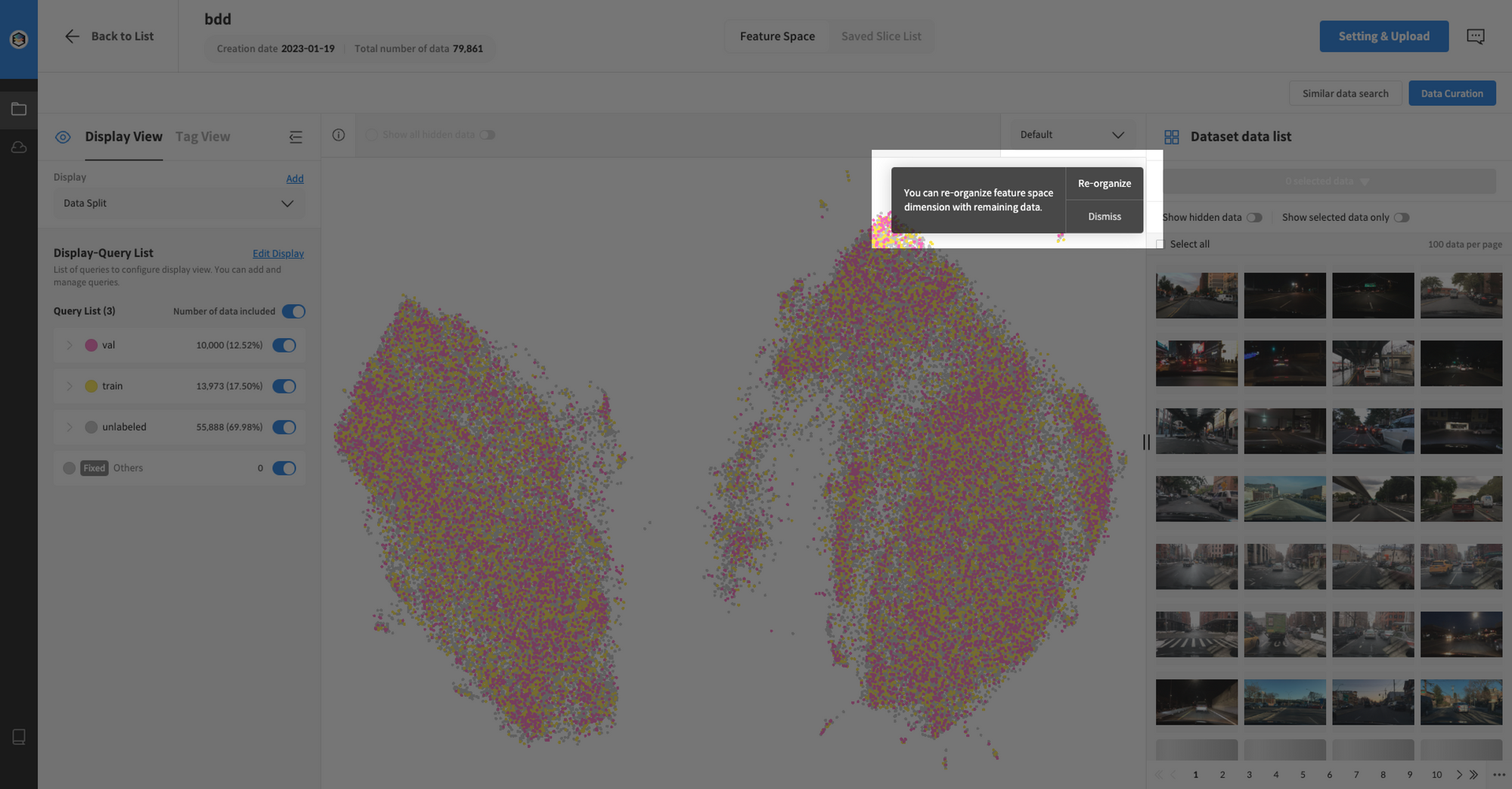1512x789 pixels.
Task: Open the Data Split display dropdown
Action: [179, 203]
